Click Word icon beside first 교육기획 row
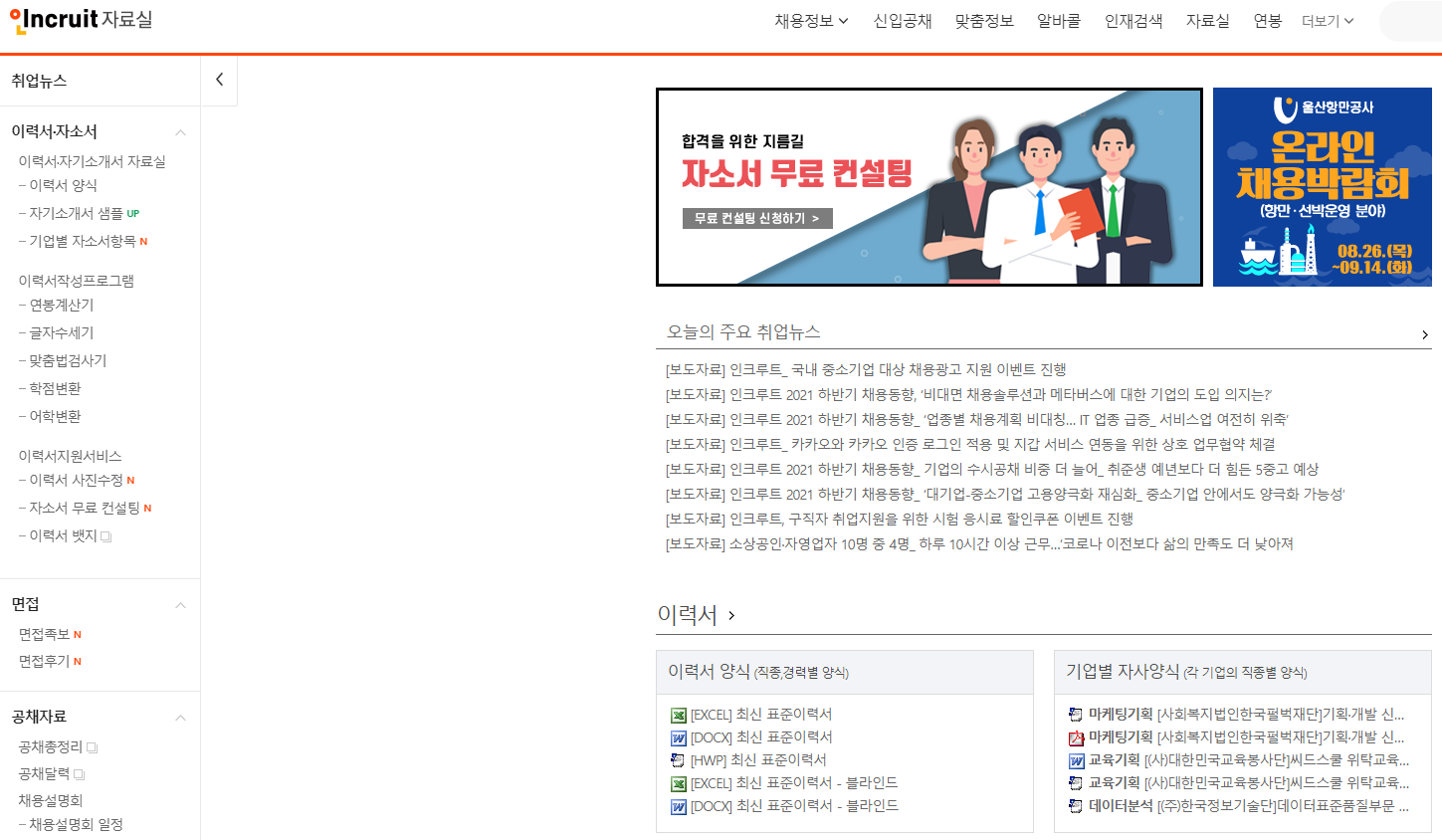Screen dimensions: 1442x840 1076,760
